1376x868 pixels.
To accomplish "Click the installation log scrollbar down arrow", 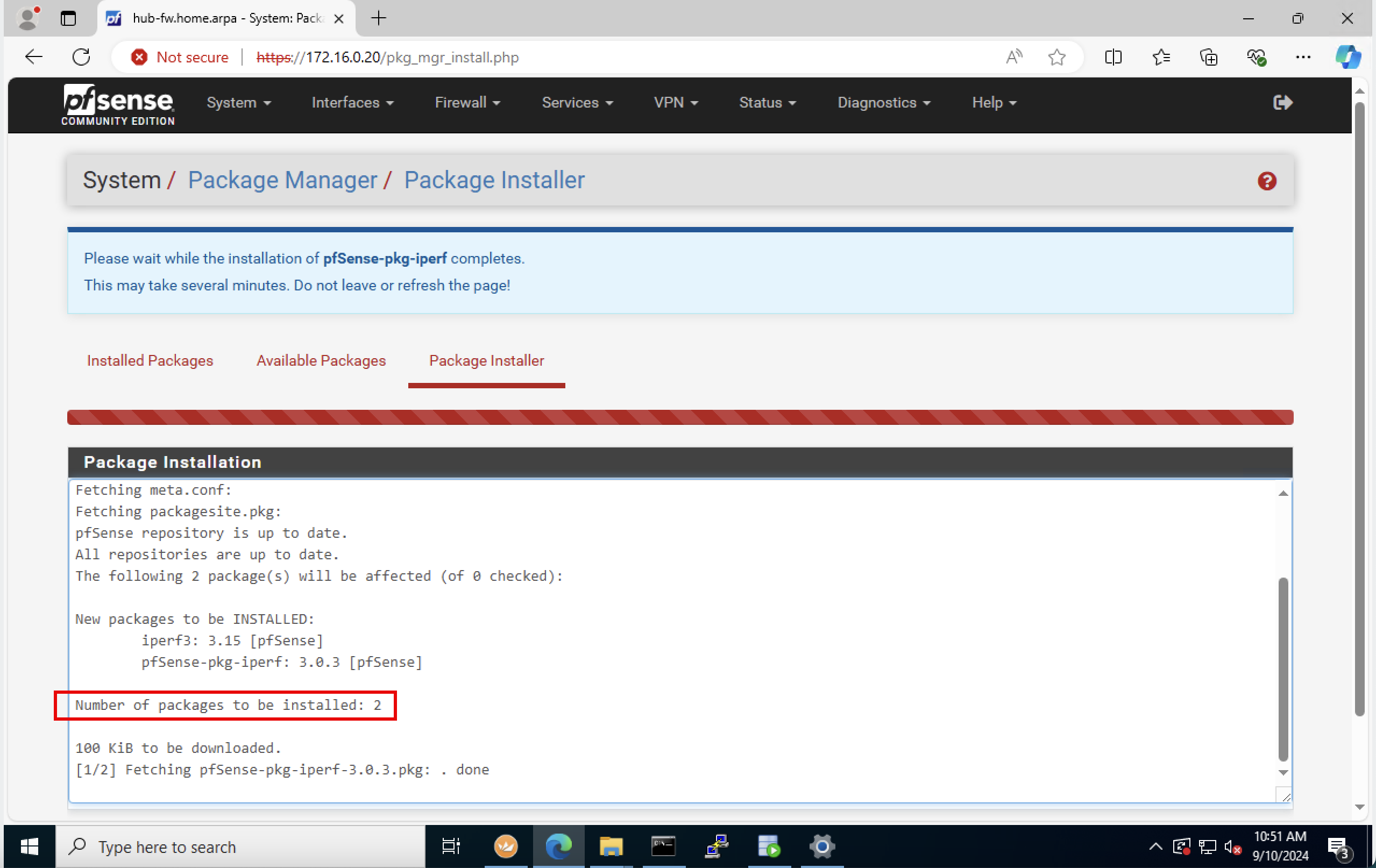I will pyautogui.click(x=1283, y=773).
